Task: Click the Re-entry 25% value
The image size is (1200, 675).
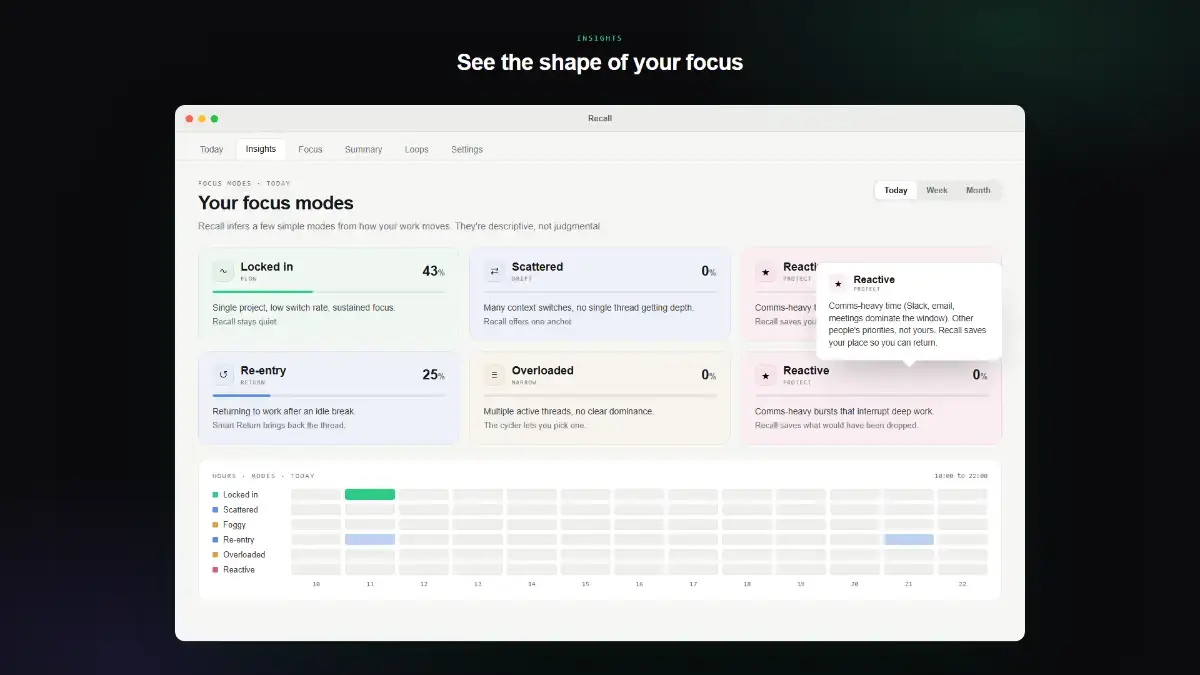Action: 433,375
